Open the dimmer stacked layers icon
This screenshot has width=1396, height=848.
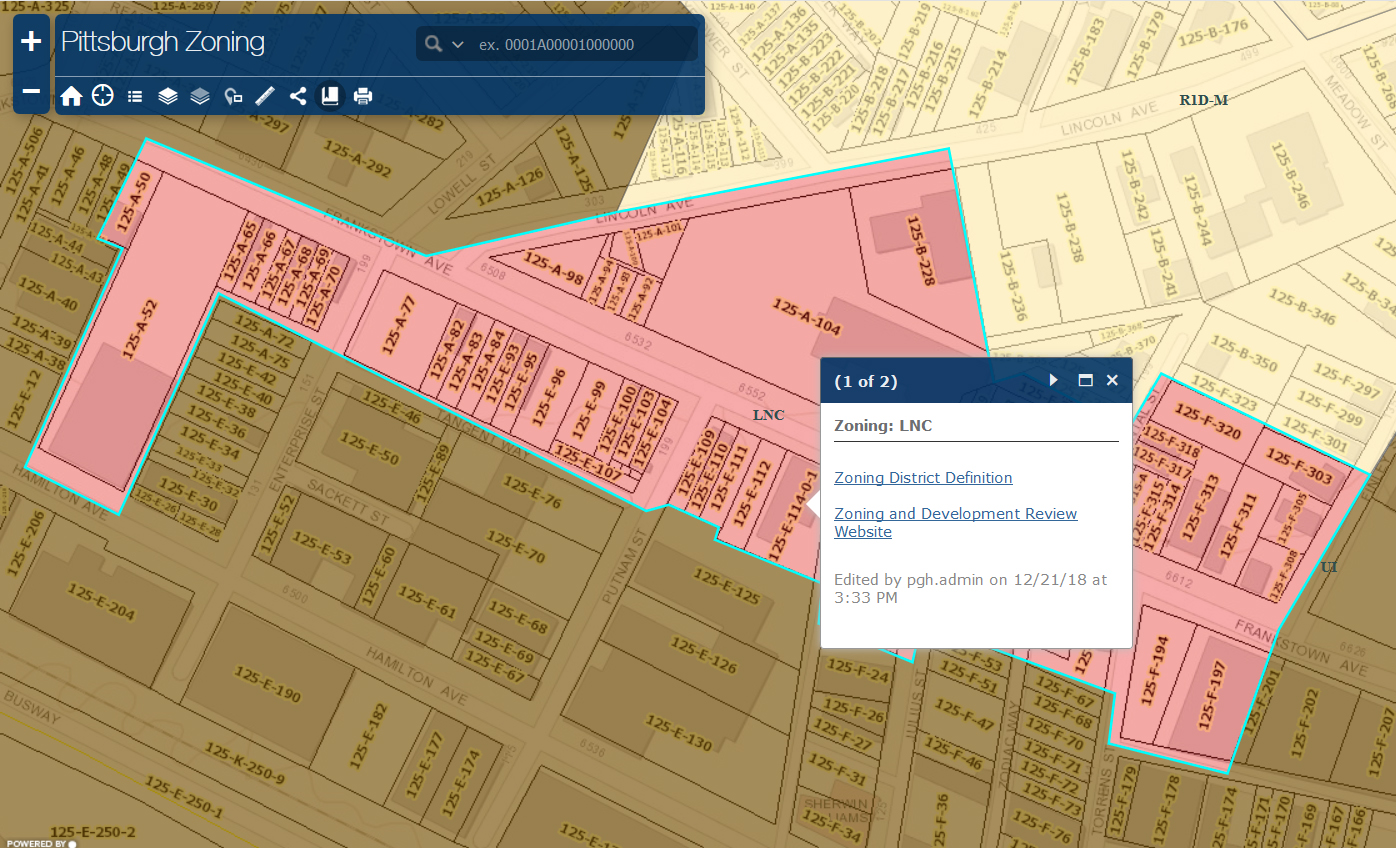pos(200,96)
